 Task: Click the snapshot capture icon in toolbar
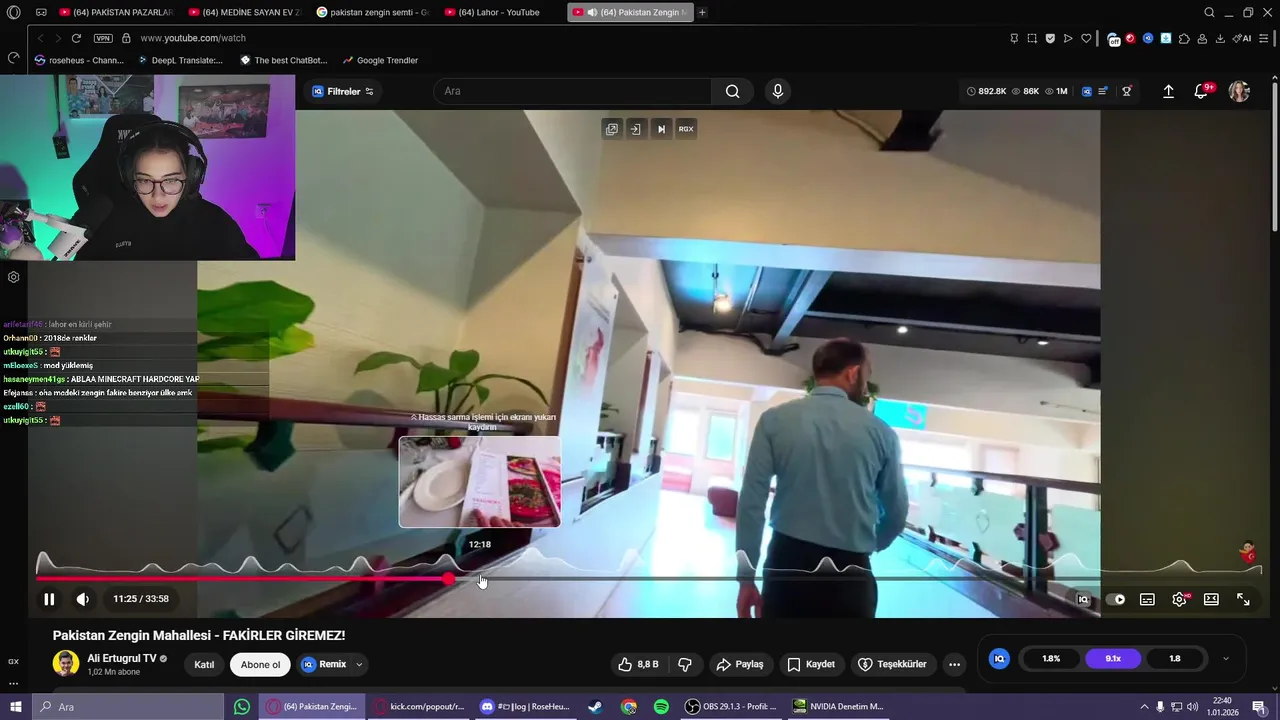tap(1032, 38)
